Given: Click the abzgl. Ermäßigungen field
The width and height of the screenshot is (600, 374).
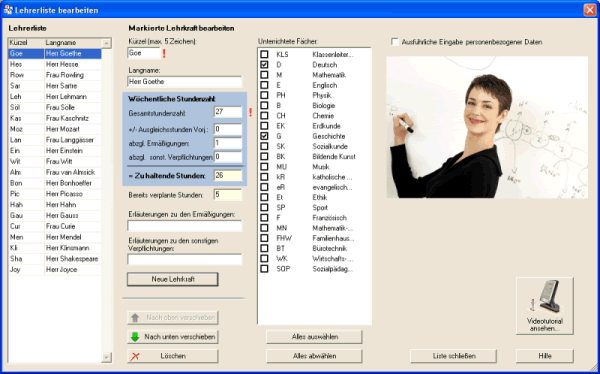Looking at the screenshot, I should click(228, 143).
